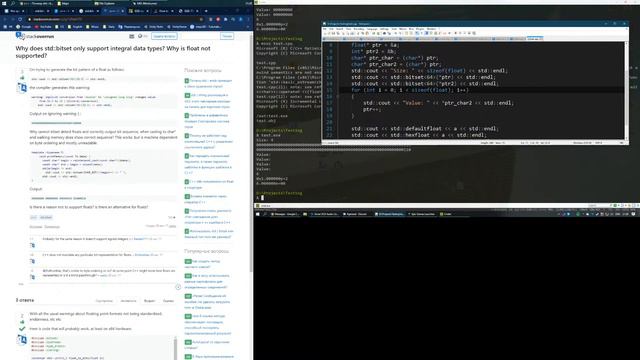Upvote the question with thumb icon

(22, 78)
